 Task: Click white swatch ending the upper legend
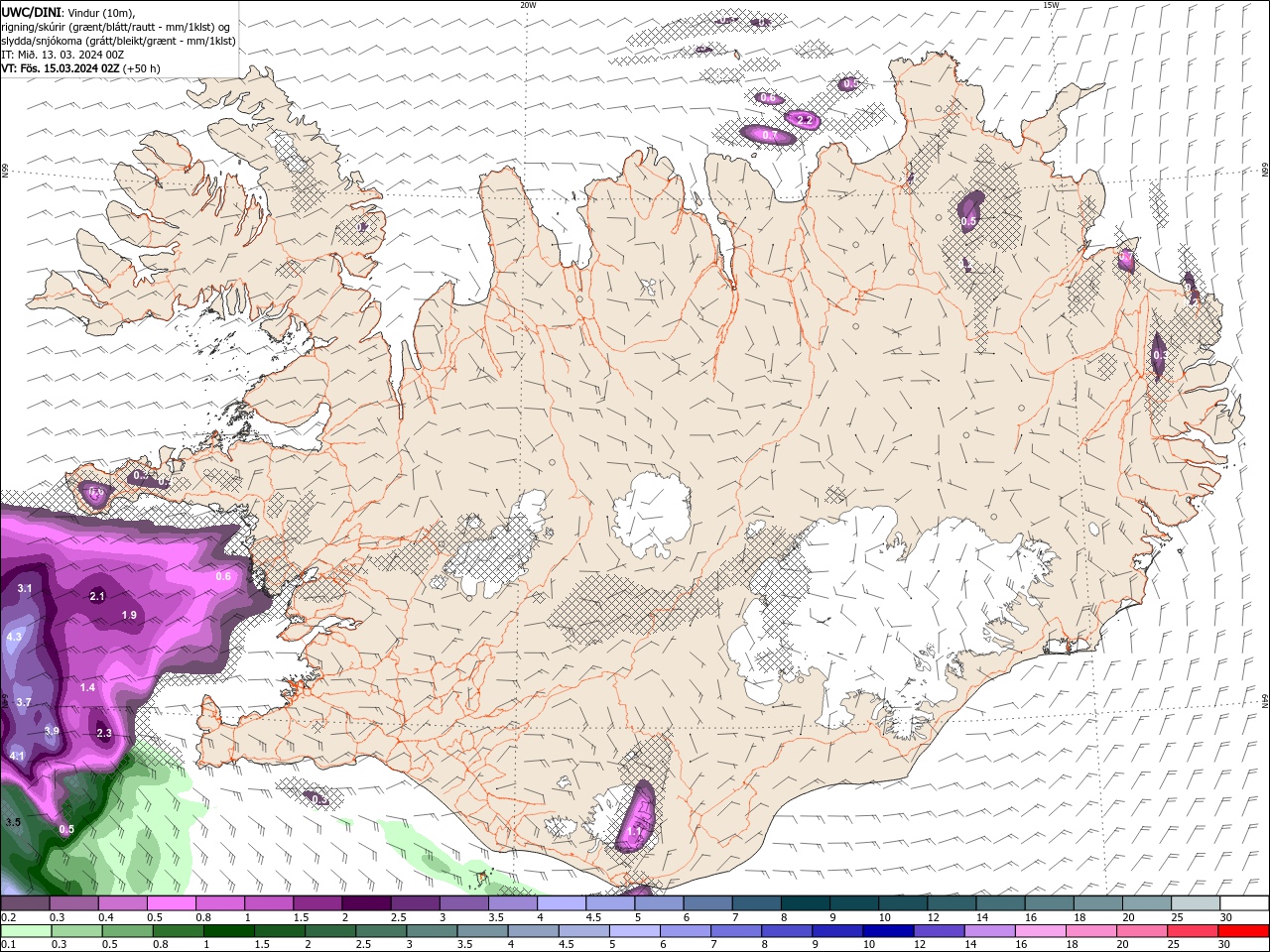coord(1245,903)
